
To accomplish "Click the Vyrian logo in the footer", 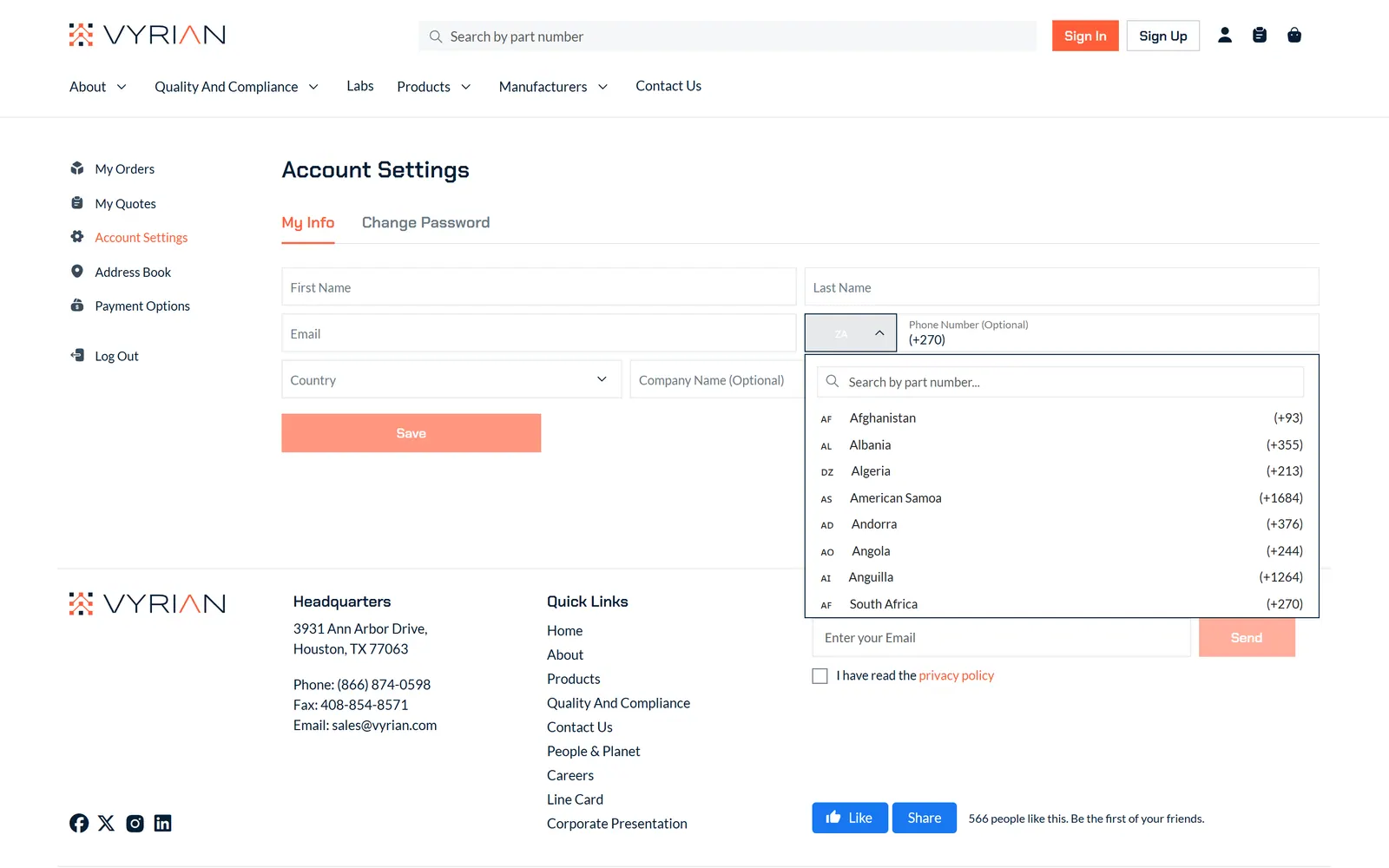I will (148, 603).
